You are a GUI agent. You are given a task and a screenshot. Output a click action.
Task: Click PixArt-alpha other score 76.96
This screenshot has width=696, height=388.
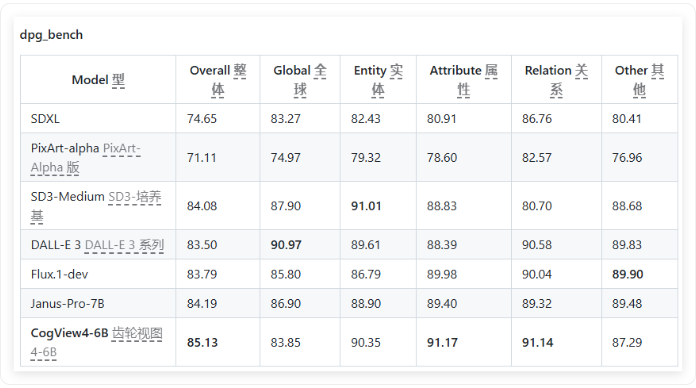coord(627,158)
